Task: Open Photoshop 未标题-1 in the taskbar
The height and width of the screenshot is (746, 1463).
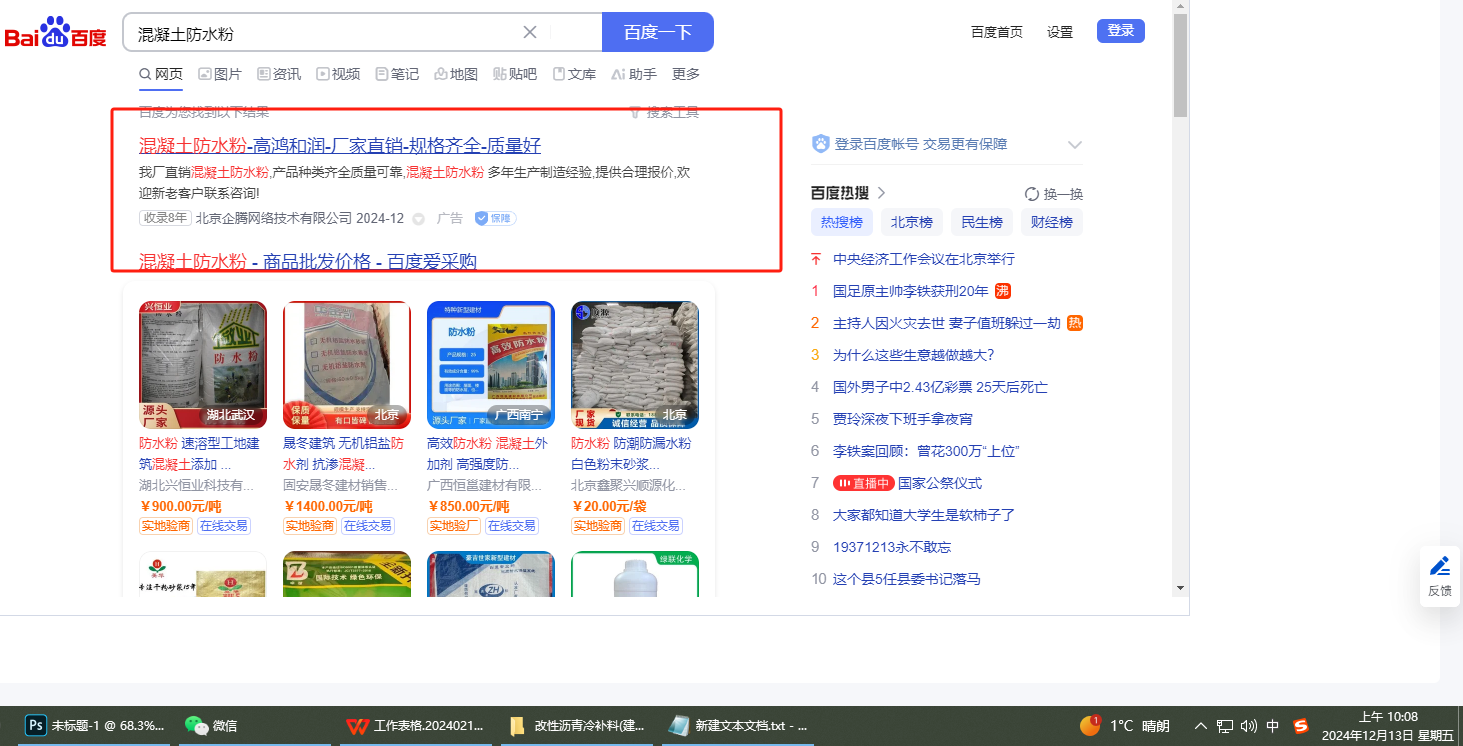Action: coord(96,726)
